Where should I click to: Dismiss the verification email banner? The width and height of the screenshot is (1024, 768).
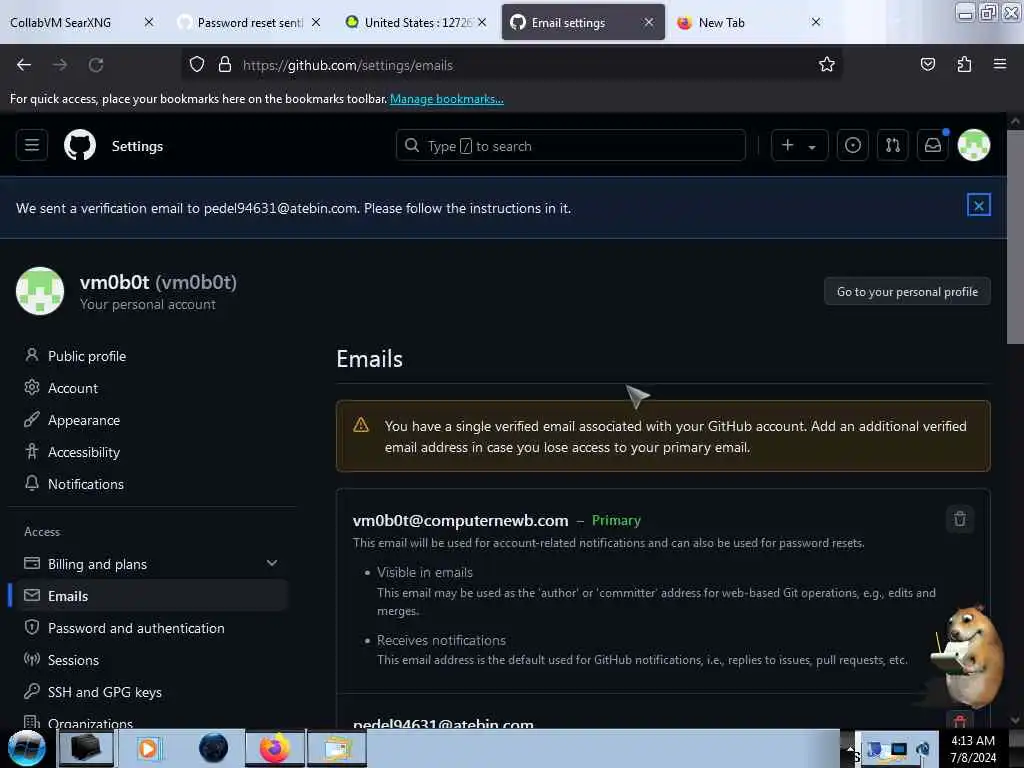(x=978, y=205)
